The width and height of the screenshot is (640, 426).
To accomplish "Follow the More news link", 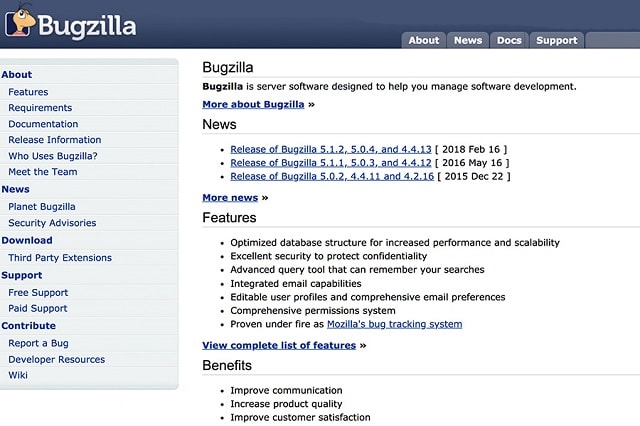I will 230,198.
